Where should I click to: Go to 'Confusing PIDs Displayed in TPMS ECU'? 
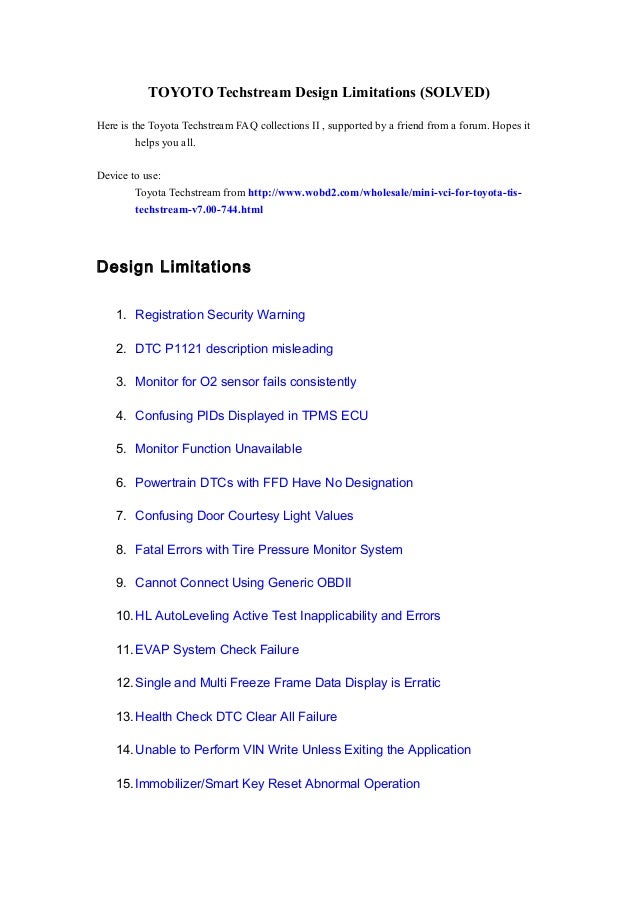[251, 416]
